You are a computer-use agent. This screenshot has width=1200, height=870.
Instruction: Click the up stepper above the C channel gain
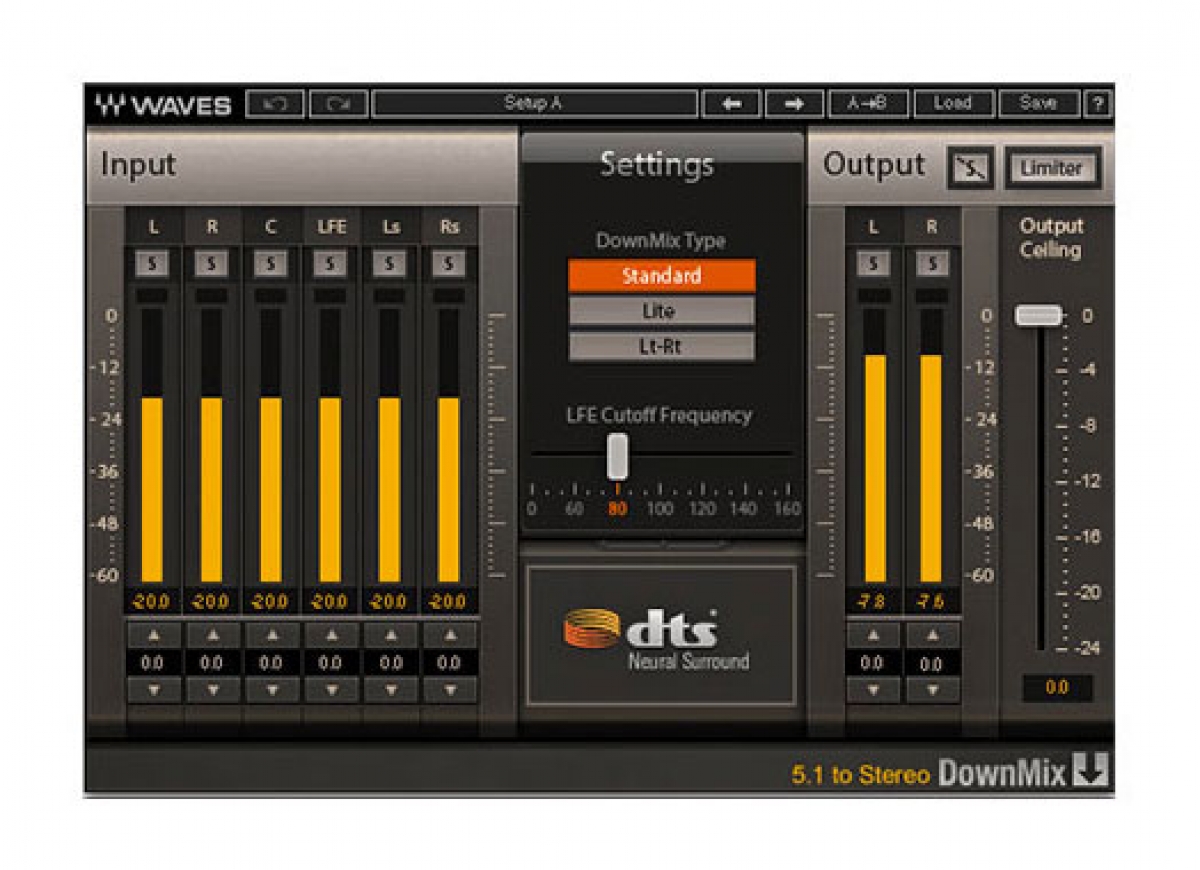269,633
